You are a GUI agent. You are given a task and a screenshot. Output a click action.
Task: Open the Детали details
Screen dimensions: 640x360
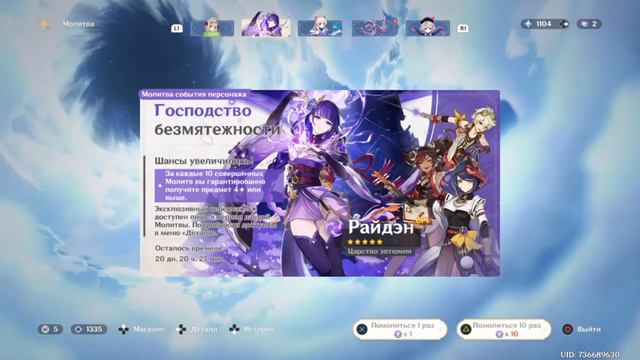point(197,329)
